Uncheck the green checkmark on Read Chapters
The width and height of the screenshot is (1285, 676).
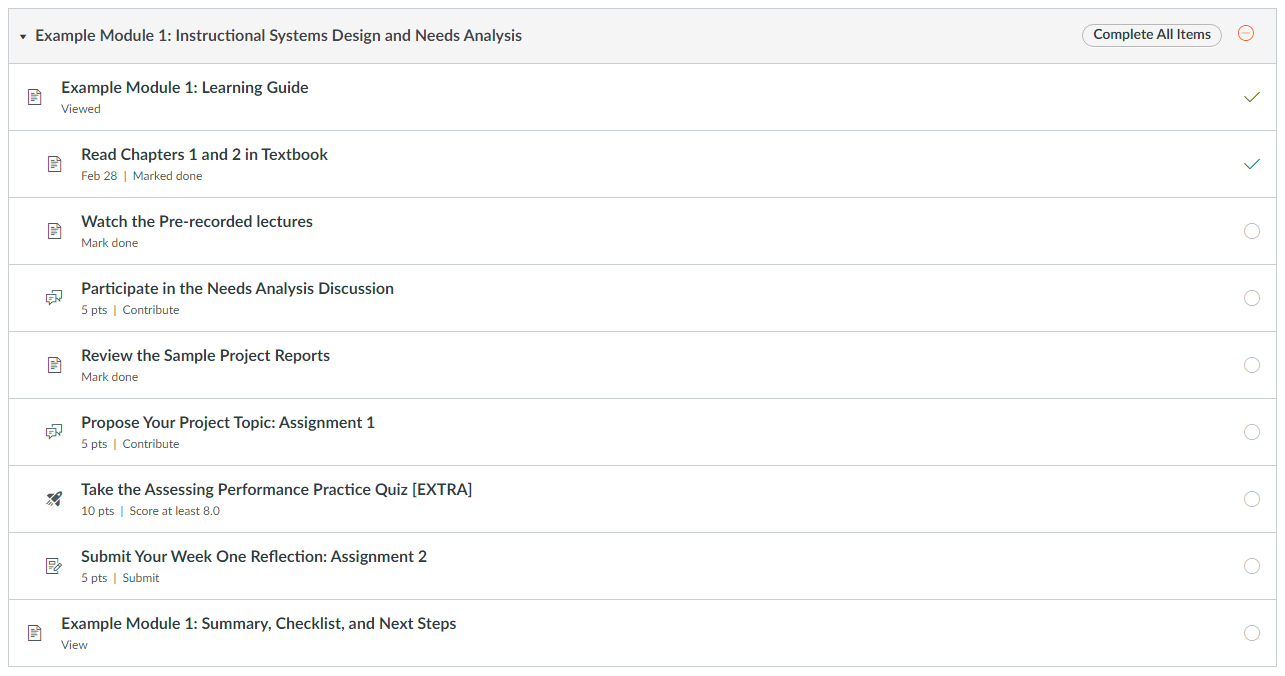click(1252, 163)
